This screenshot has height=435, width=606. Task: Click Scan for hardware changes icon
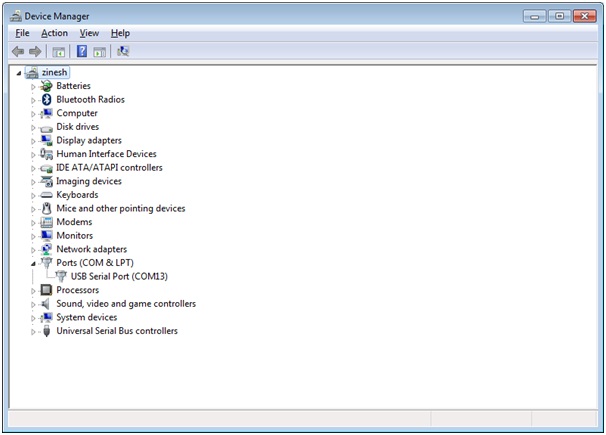(123, 51)
